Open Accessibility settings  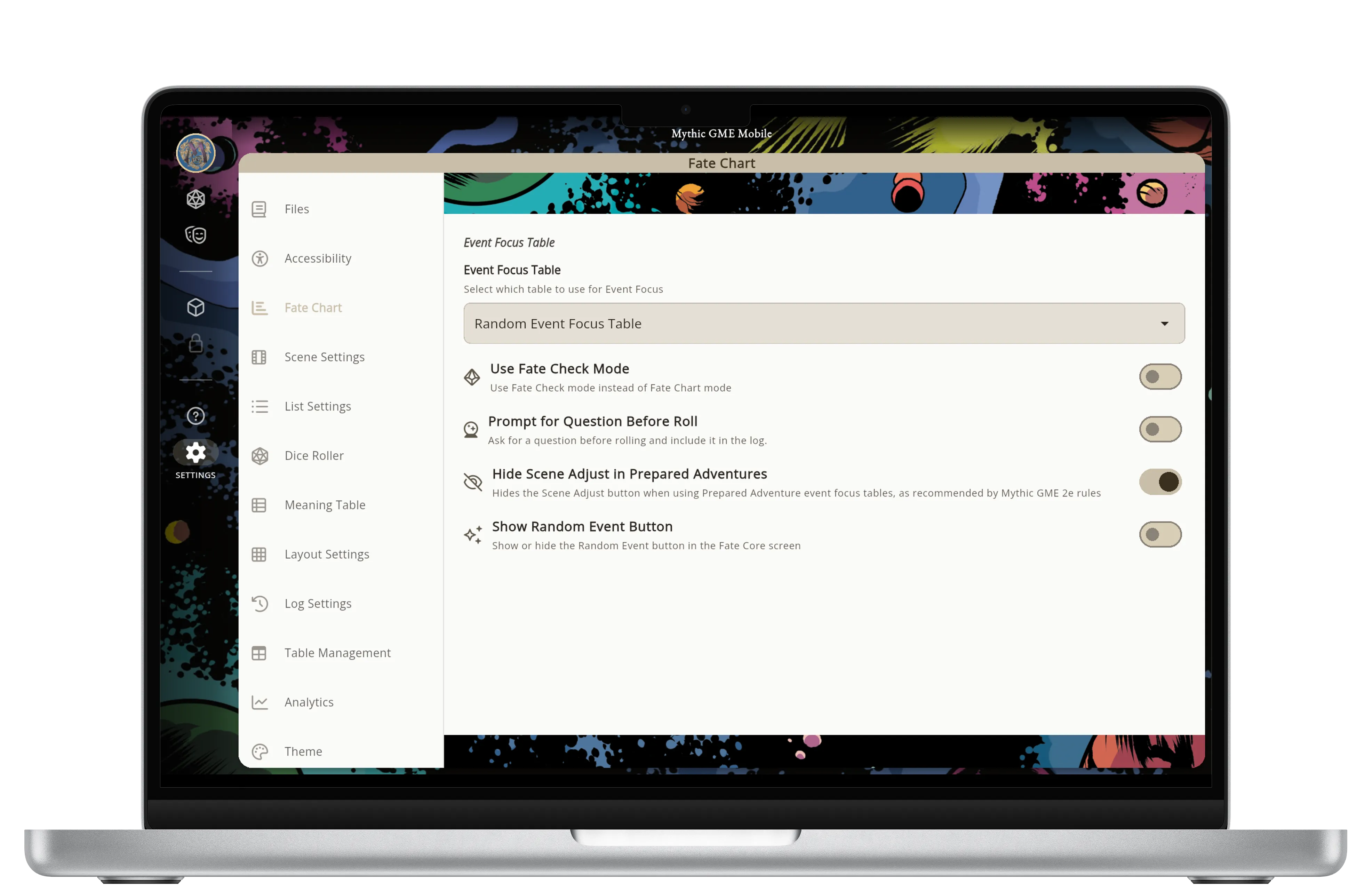point(318,258)
